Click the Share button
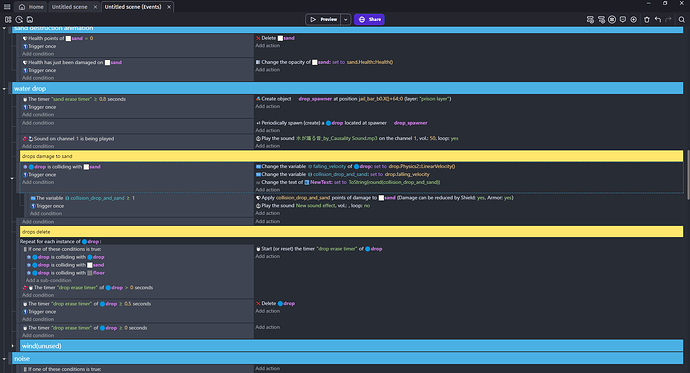 369,19
